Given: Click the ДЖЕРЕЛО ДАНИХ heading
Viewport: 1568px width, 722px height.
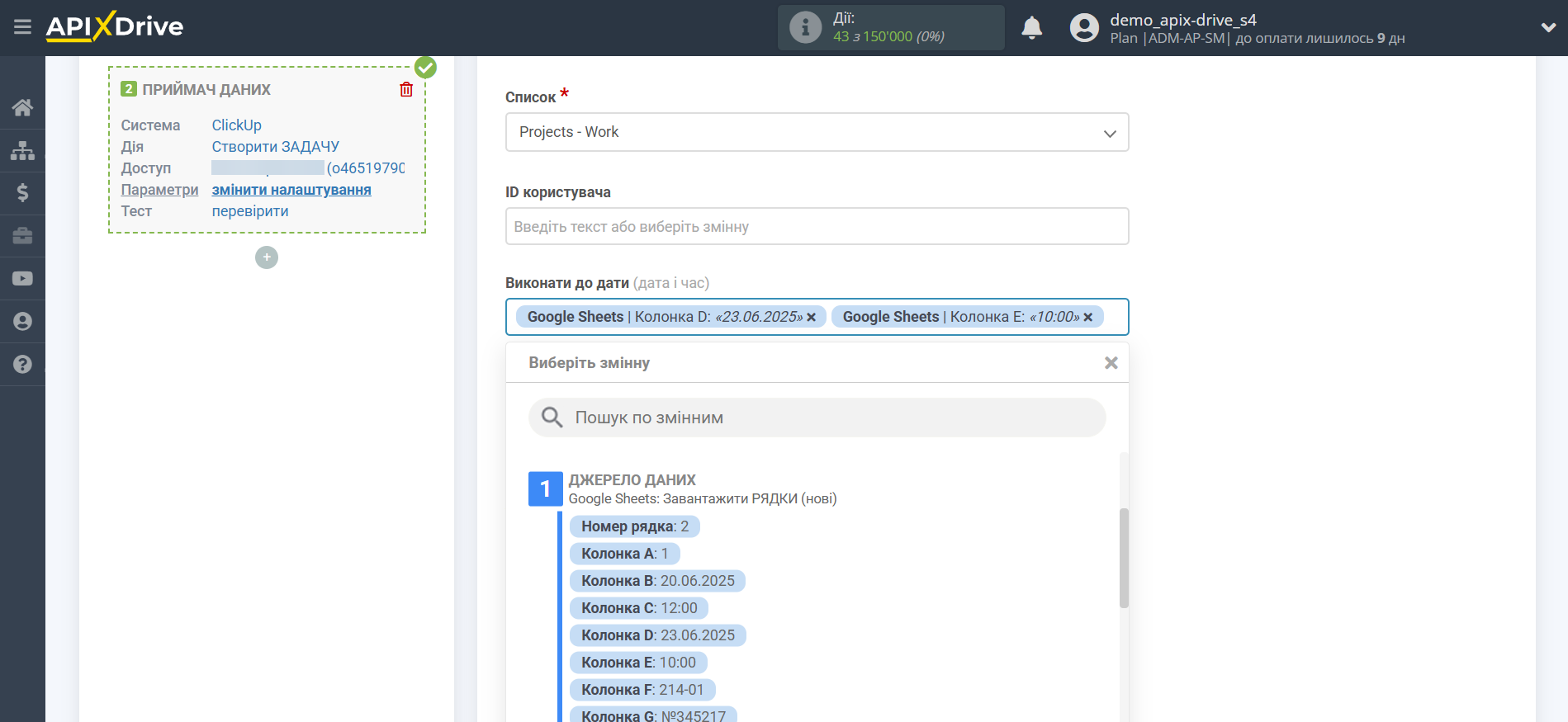Looking at the screenshot, I should [x=632, y=480].
